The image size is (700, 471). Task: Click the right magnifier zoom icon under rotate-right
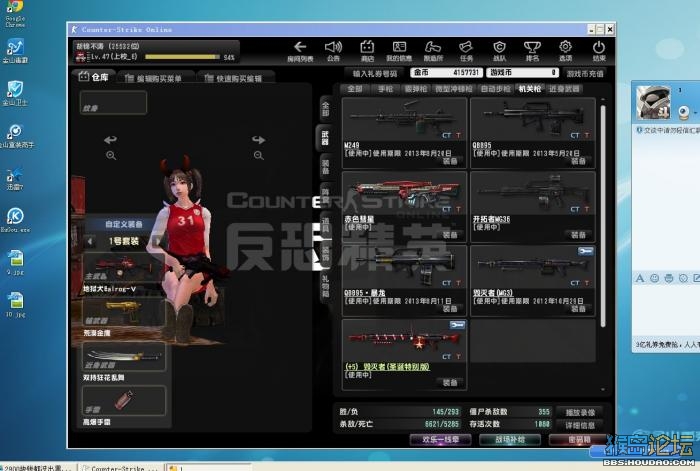tap(258, 155)
